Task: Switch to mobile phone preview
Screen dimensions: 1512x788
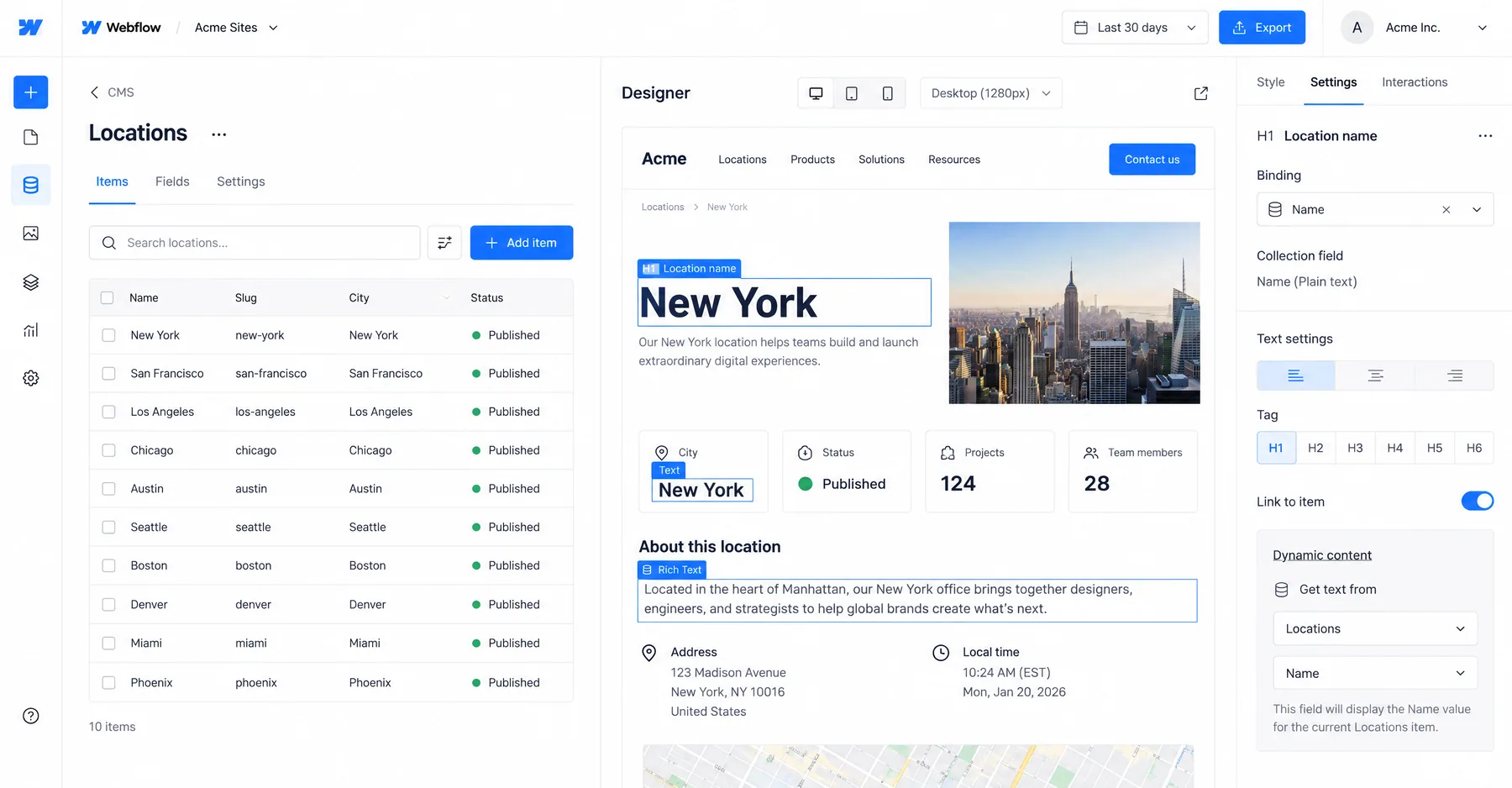Action: point(887,93)
